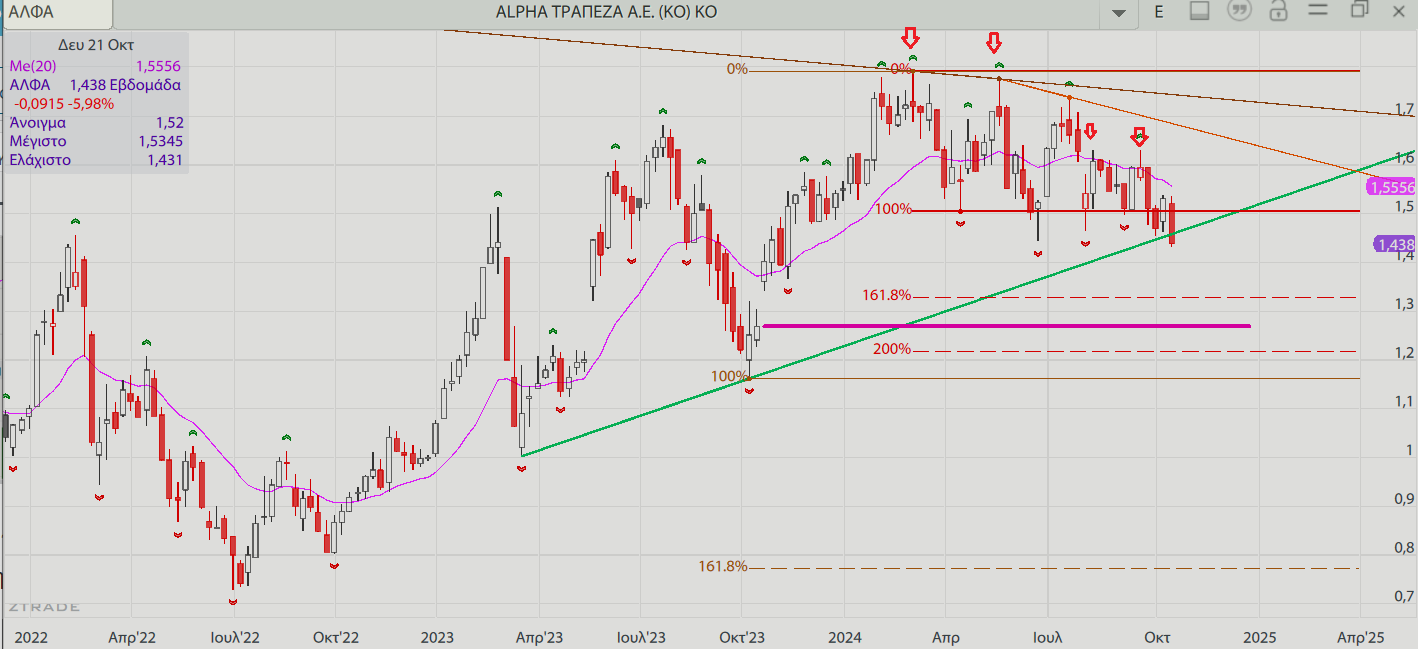Click the purple 1,438 price tag on the axis

click(1395, 244)
